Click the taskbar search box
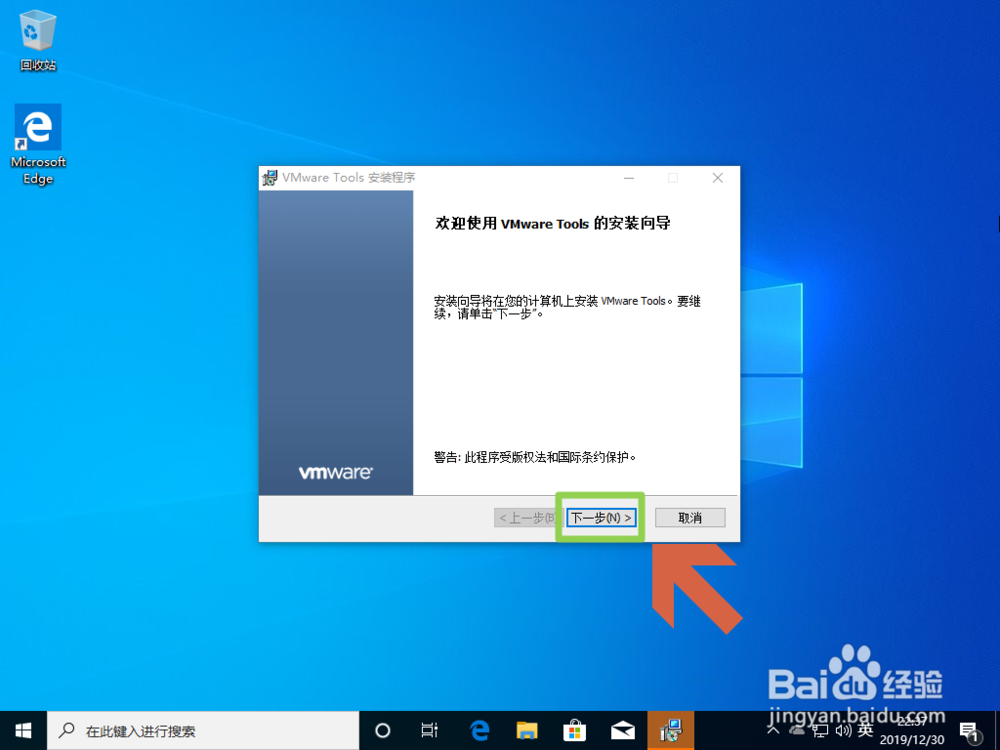This screenshot has height=750, width=1000. click(x=203, y=730)
